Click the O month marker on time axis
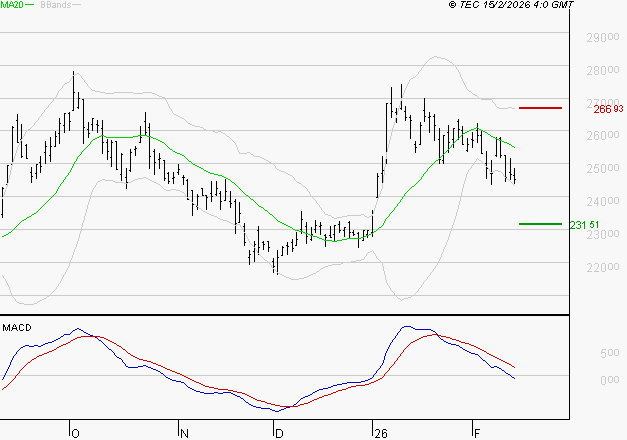The width and height of the screenshot is (627, 440). [75, 433]
